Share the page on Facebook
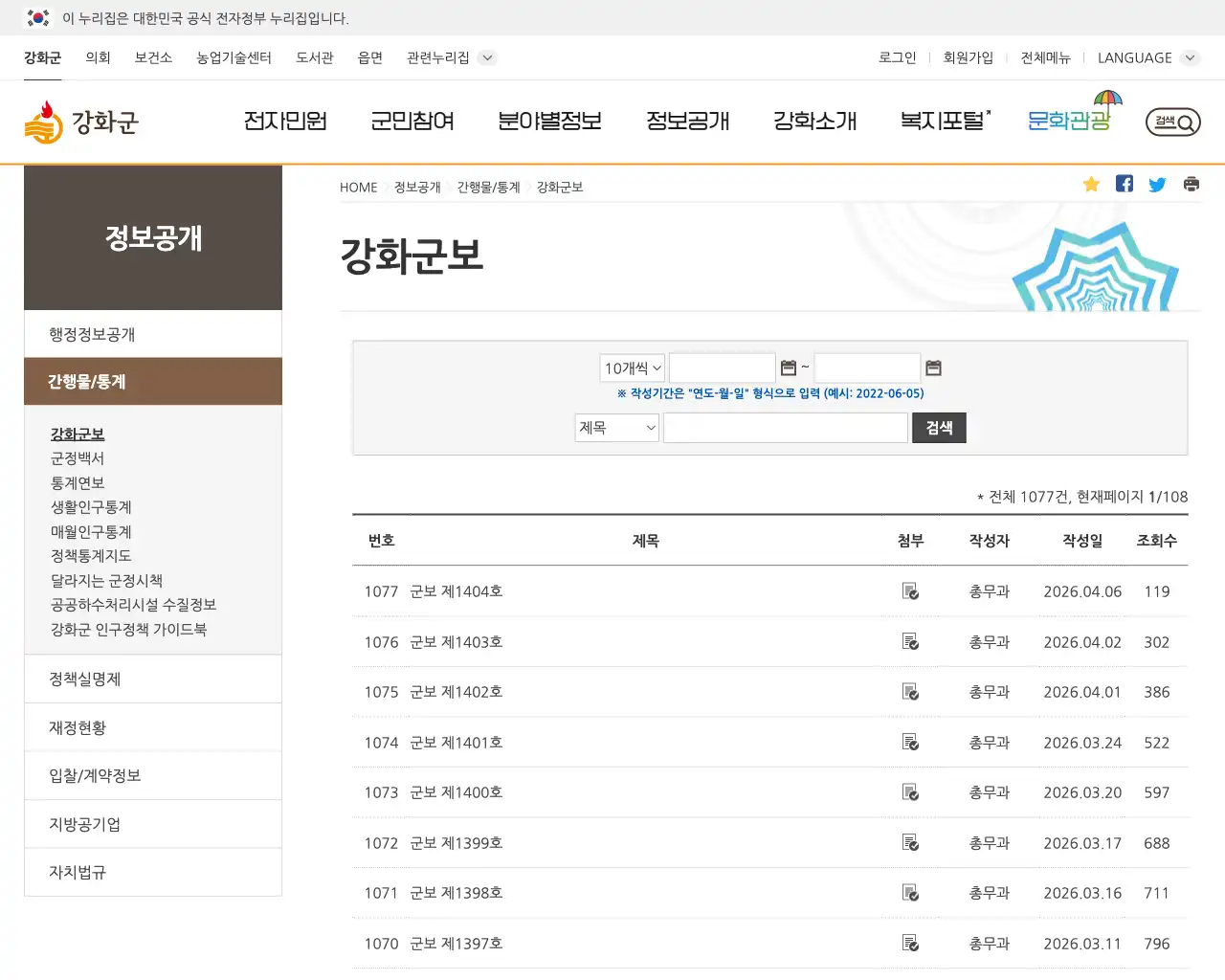 point(1125,184)
